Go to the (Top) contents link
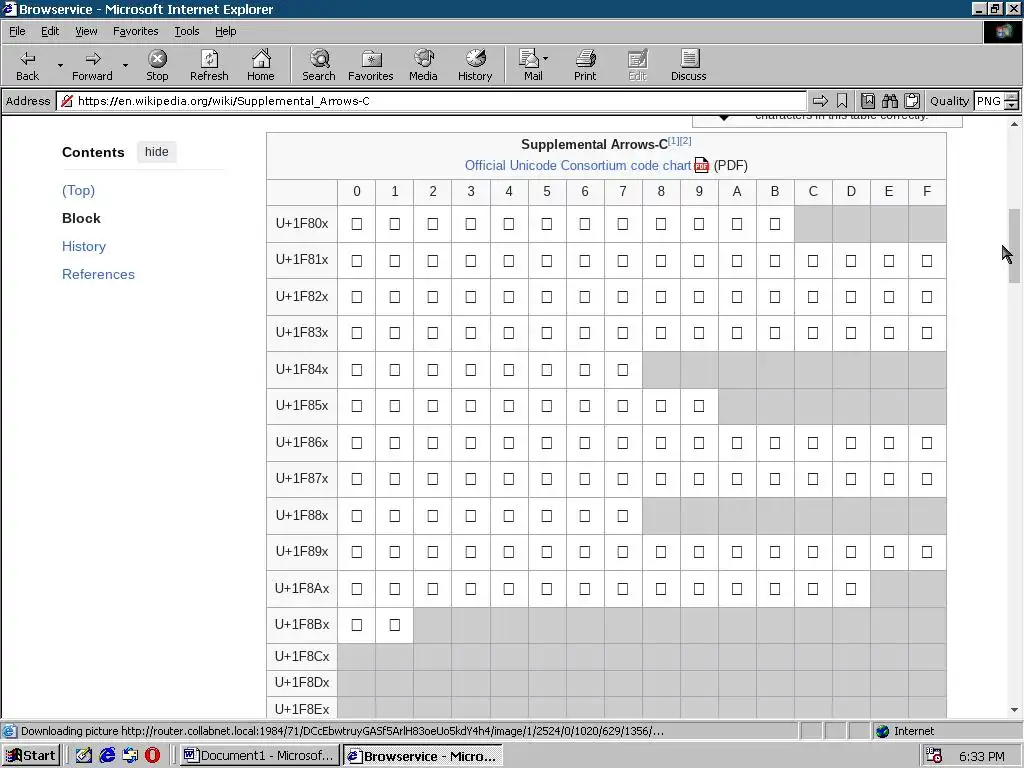 point(78,190)
